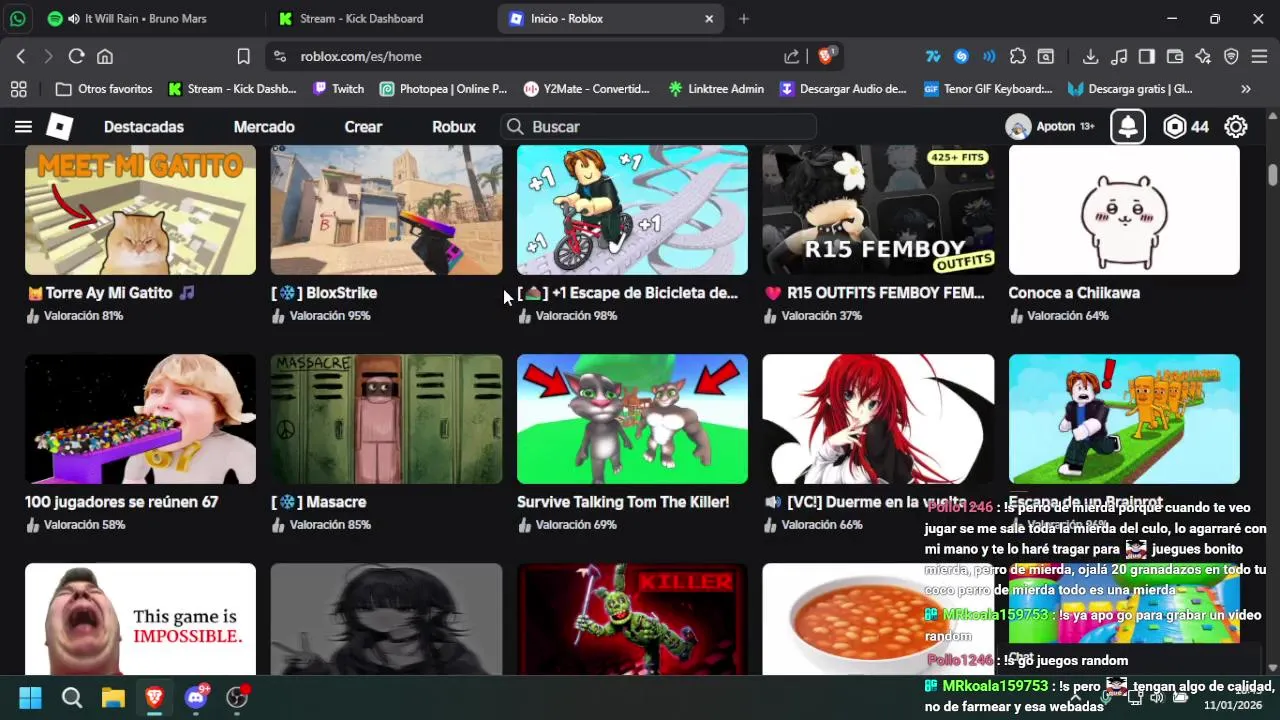The image size is (1280, 720).
Task: Show more bookmarks overflow chevron
Action: pyautogui.click(x=1246, y=89)
